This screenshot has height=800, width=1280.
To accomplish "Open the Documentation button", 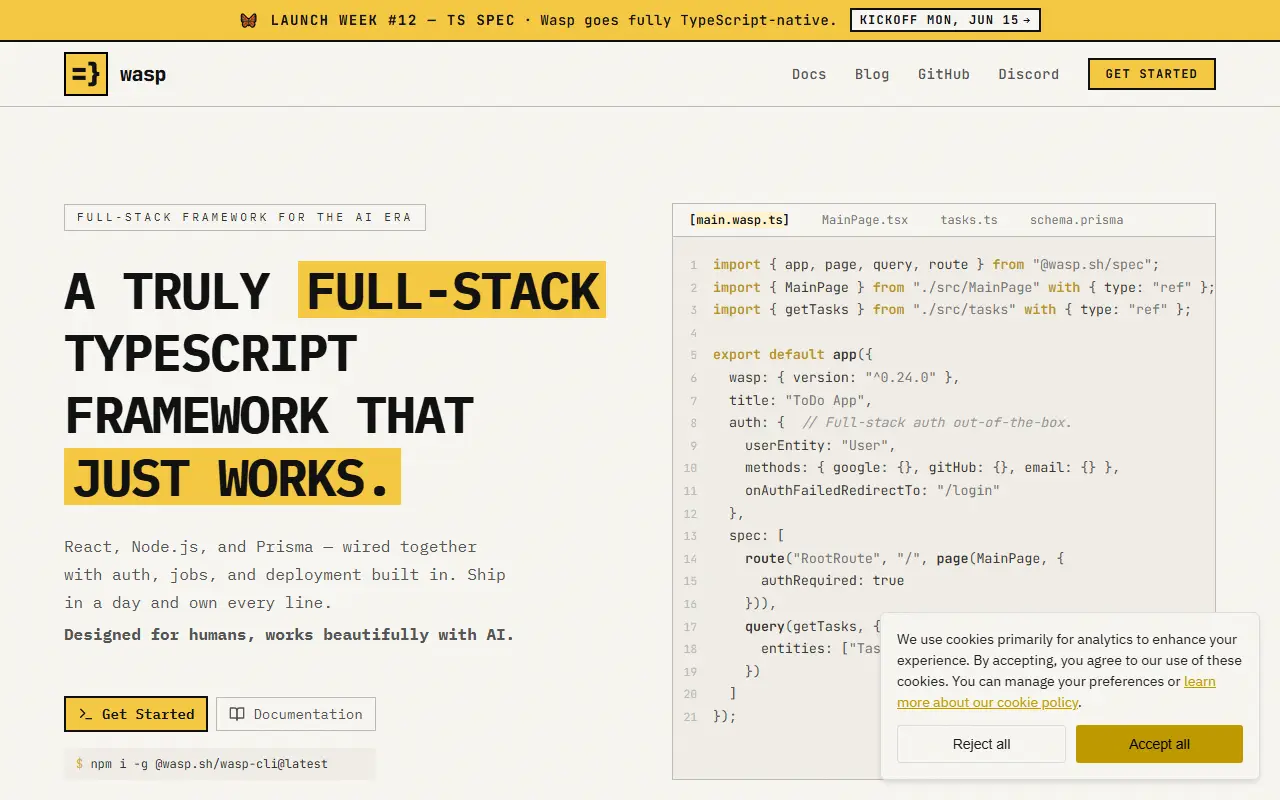I will pyautogui.click(x=296, y=714).
